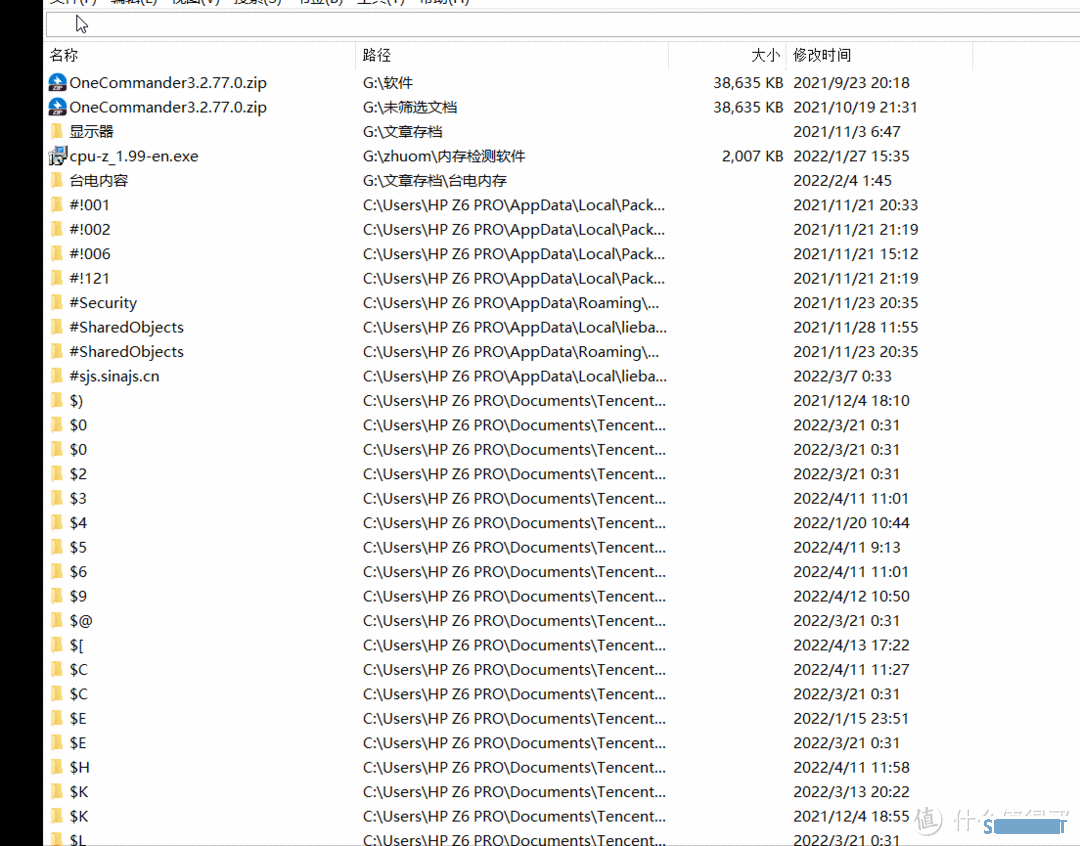Select the #!121 folder name
This screenshot has width=1080, height=846.
pos(90,279)
